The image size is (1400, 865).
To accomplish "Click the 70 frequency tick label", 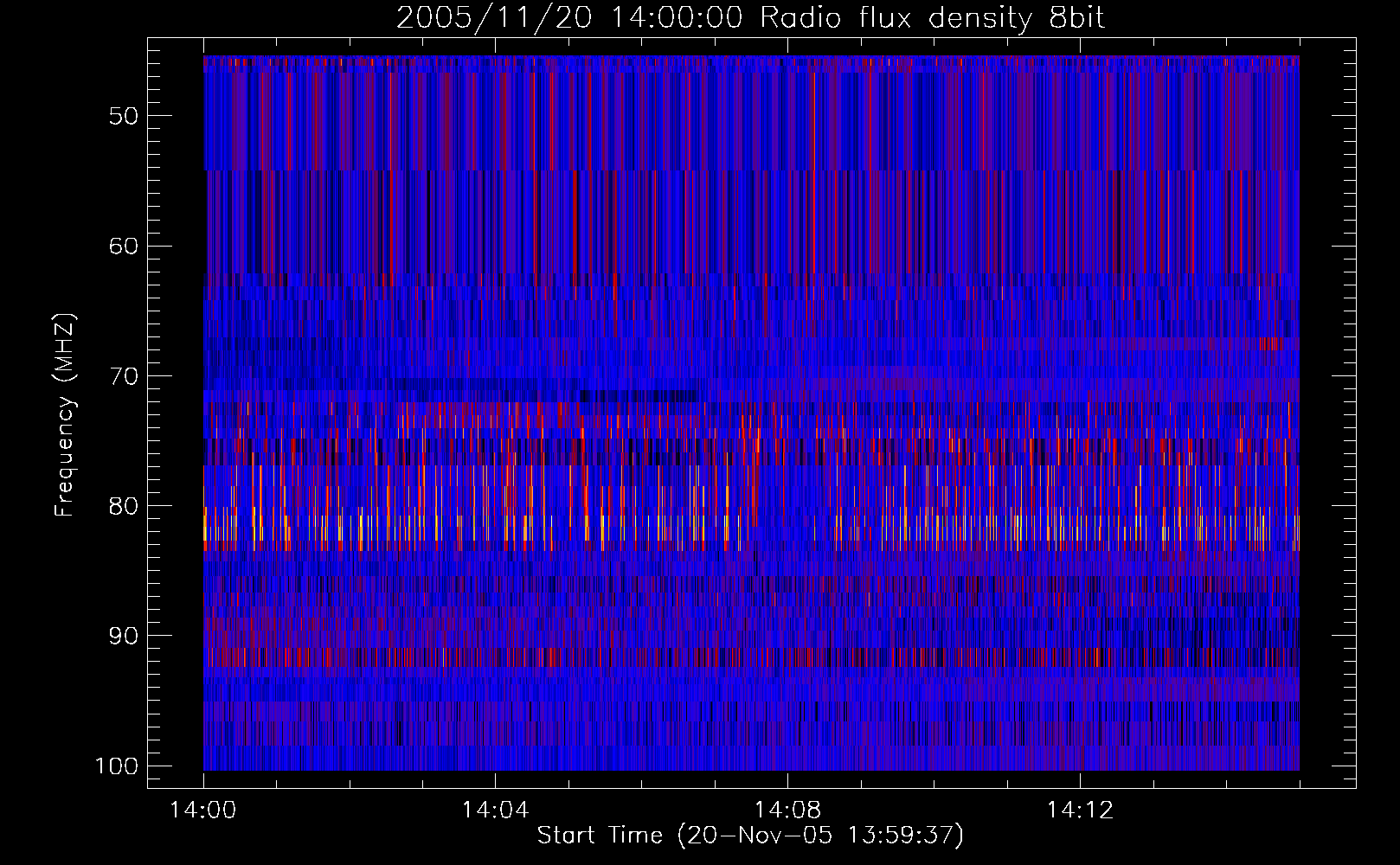I will point(124,376).
